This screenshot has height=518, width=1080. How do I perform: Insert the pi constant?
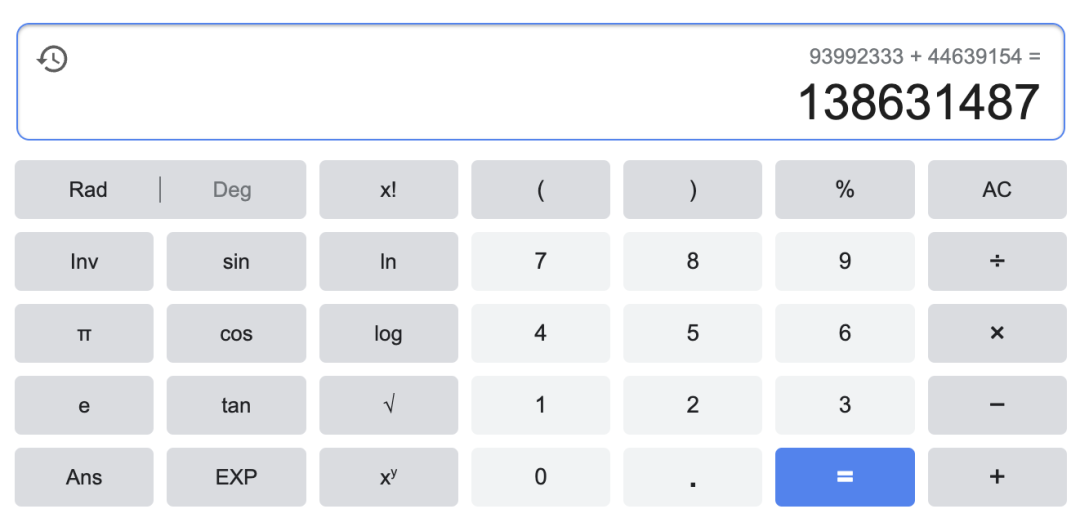click(84, 333)
